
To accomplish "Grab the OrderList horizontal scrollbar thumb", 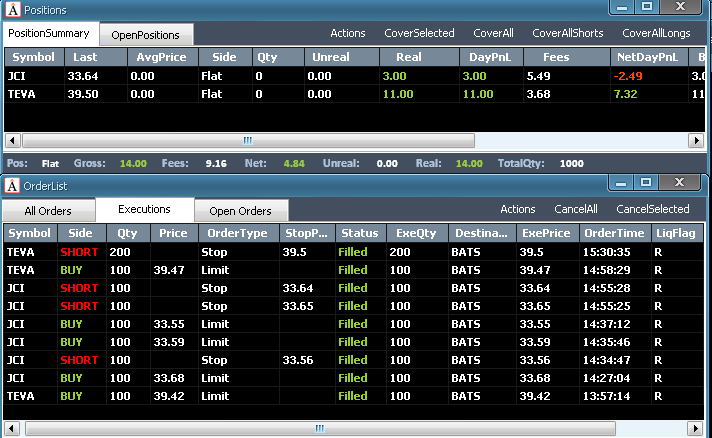I will tap(320, 428).
